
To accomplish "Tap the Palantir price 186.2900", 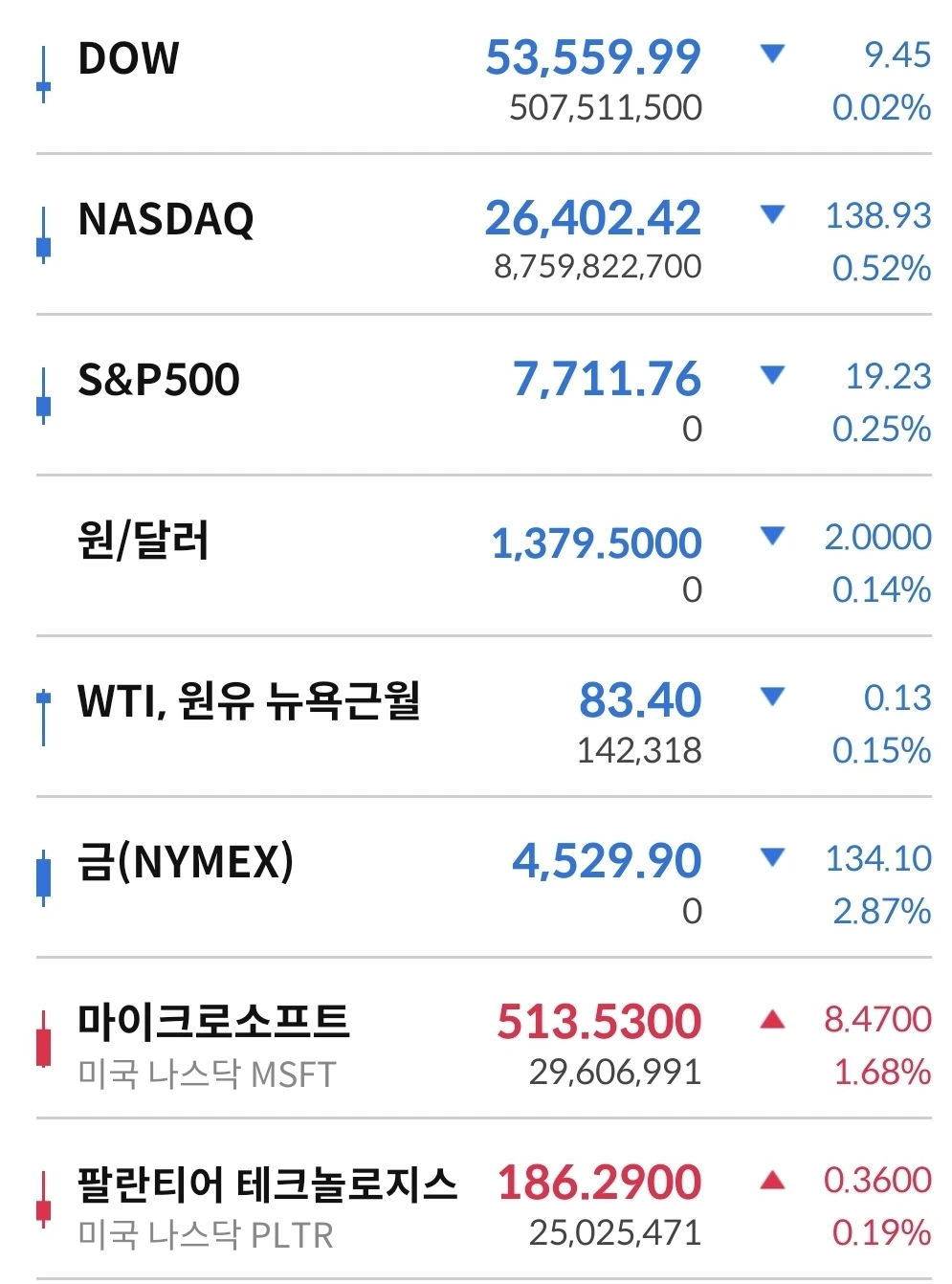I will (x=600, y=1183).
